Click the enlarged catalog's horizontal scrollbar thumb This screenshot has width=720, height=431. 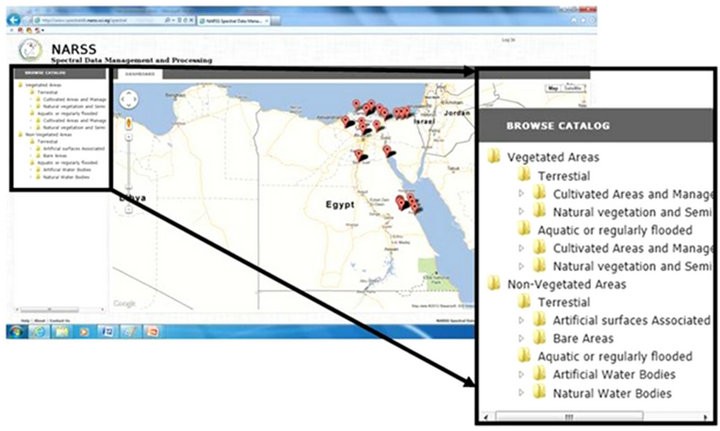(x=569, y=417)
